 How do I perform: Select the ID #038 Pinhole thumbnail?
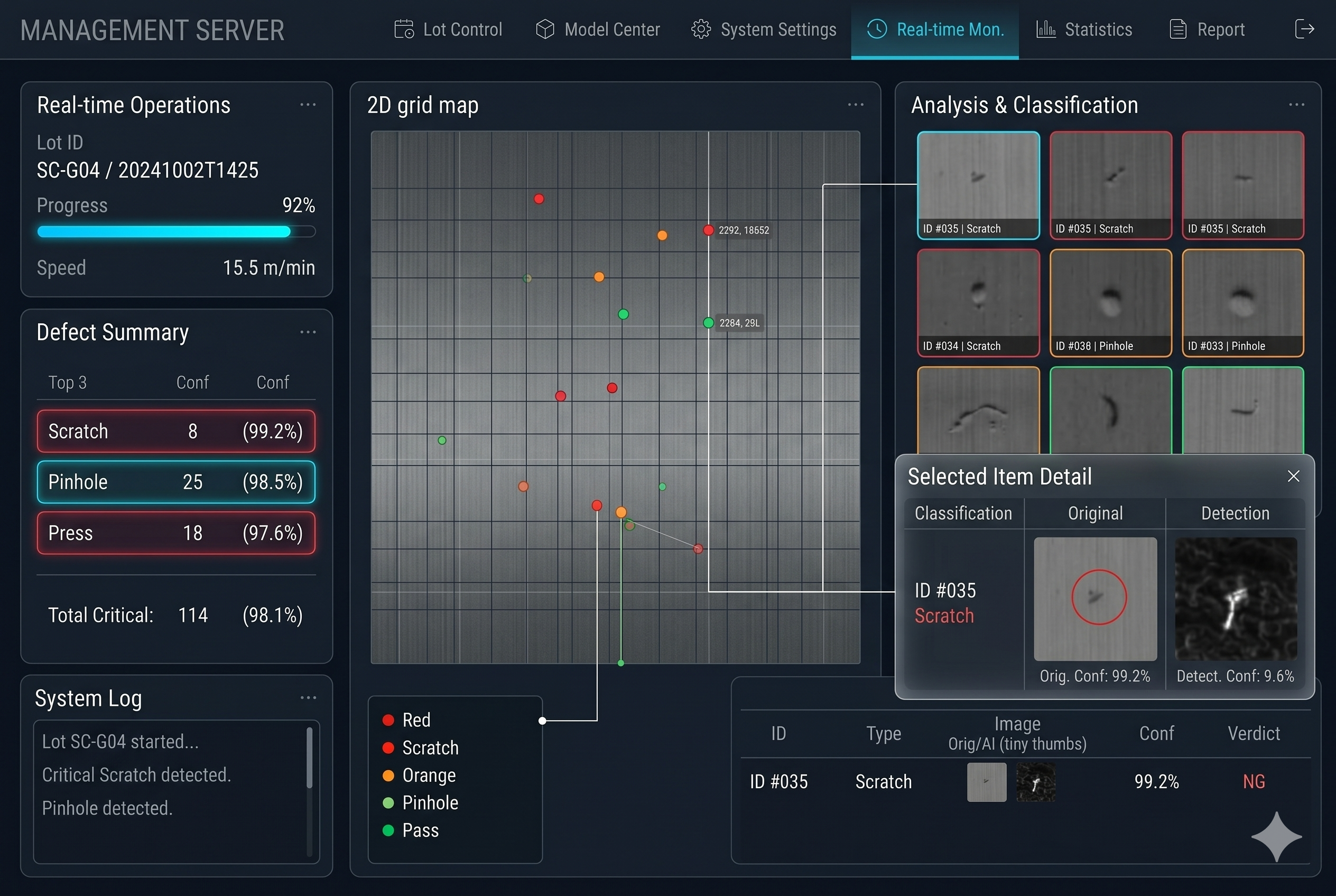tap(1110, 302)
